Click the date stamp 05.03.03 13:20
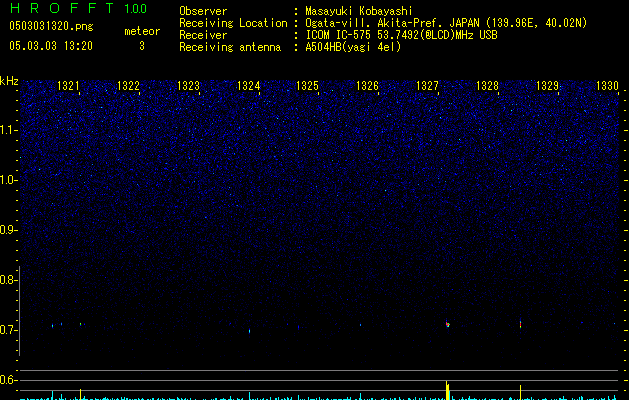 click(x=51, y=46)
